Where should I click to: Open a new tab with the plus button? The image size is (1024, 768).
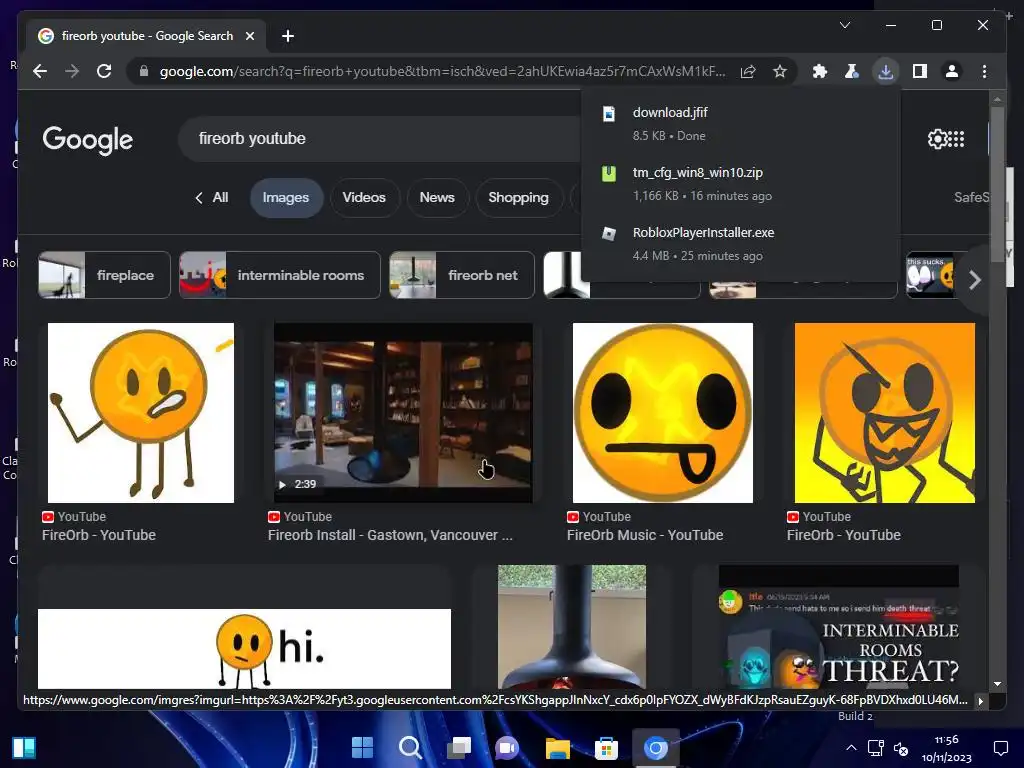288,36
